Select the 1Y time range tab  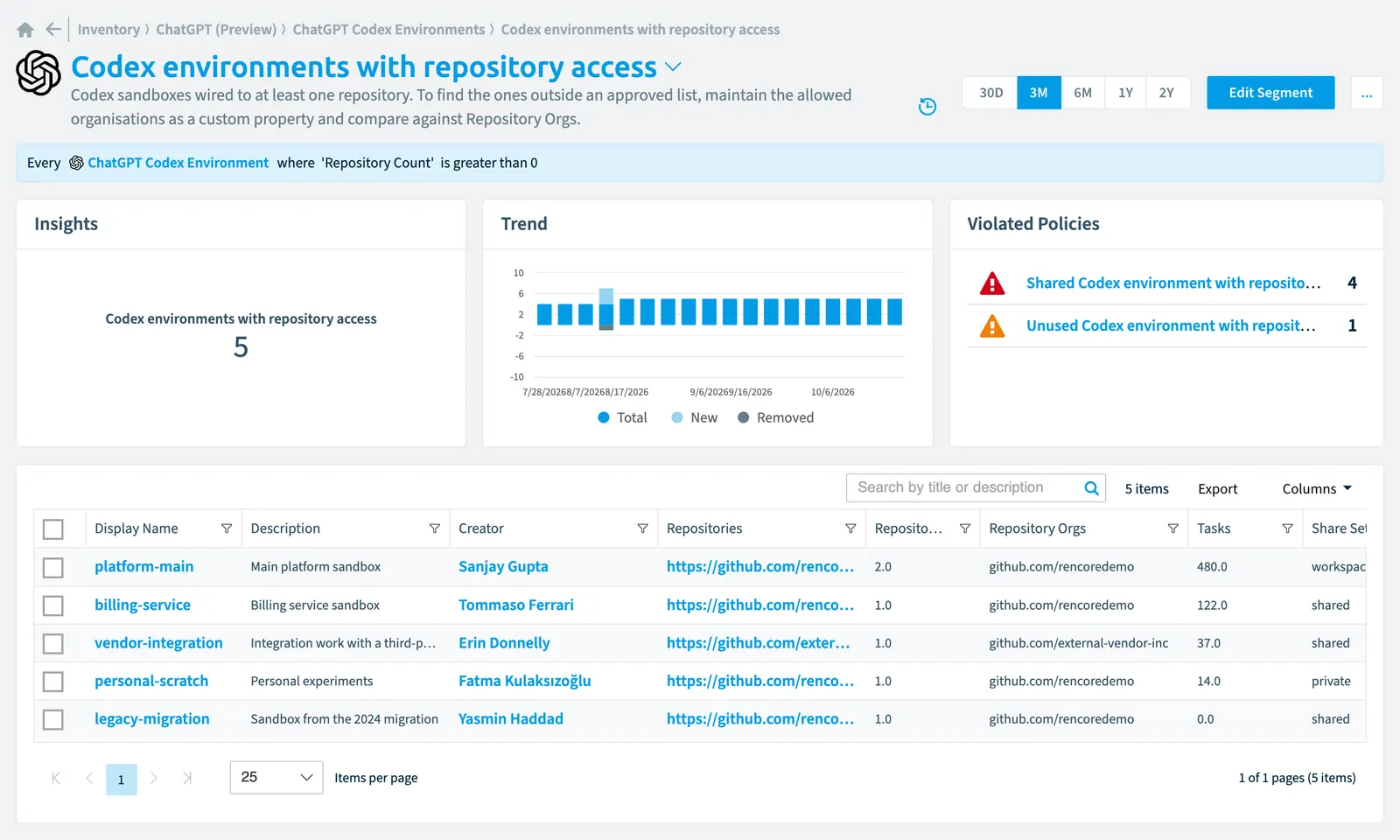1125,93
